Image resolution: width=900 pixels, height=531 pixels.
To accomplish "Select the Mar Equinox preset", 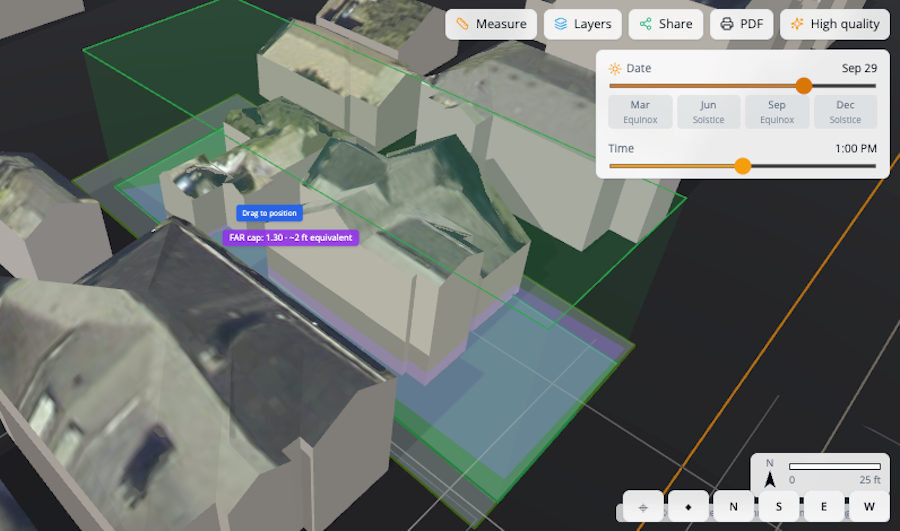I will point(640,112).
